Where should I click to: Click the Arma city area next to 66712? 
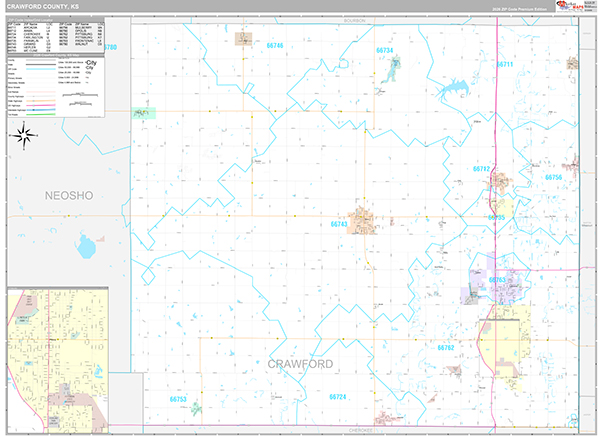[x=501, y=181]
